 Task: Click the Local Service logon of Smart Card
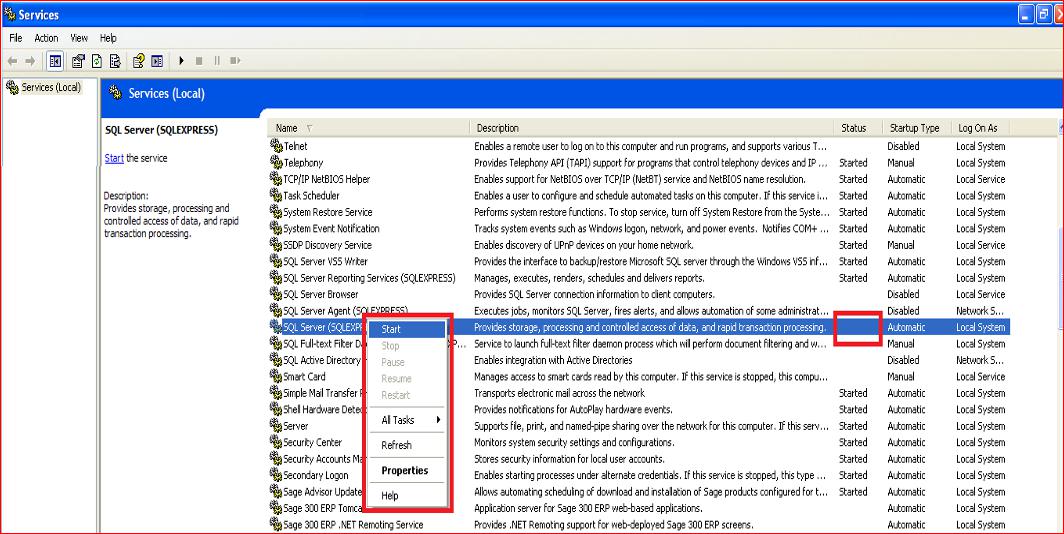981,377
